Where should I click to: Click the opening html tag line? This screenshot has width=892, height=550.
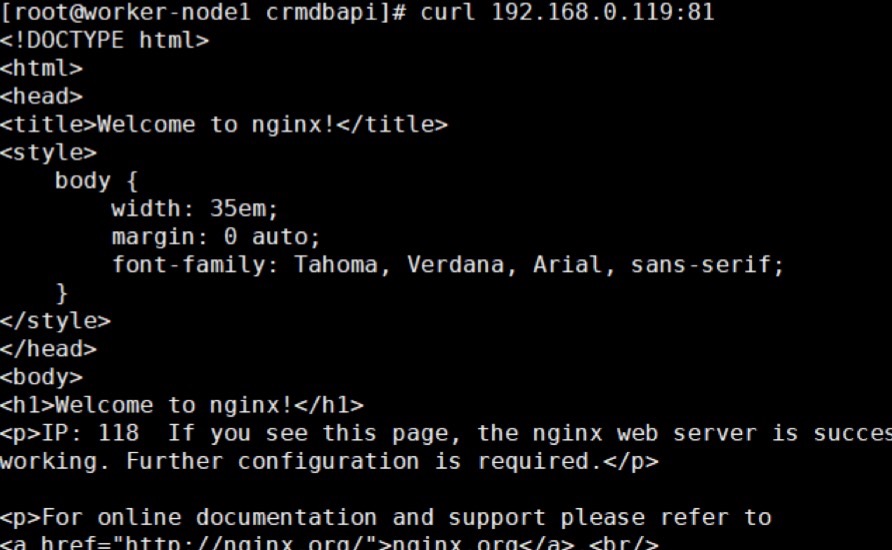(x=41, y=69)
